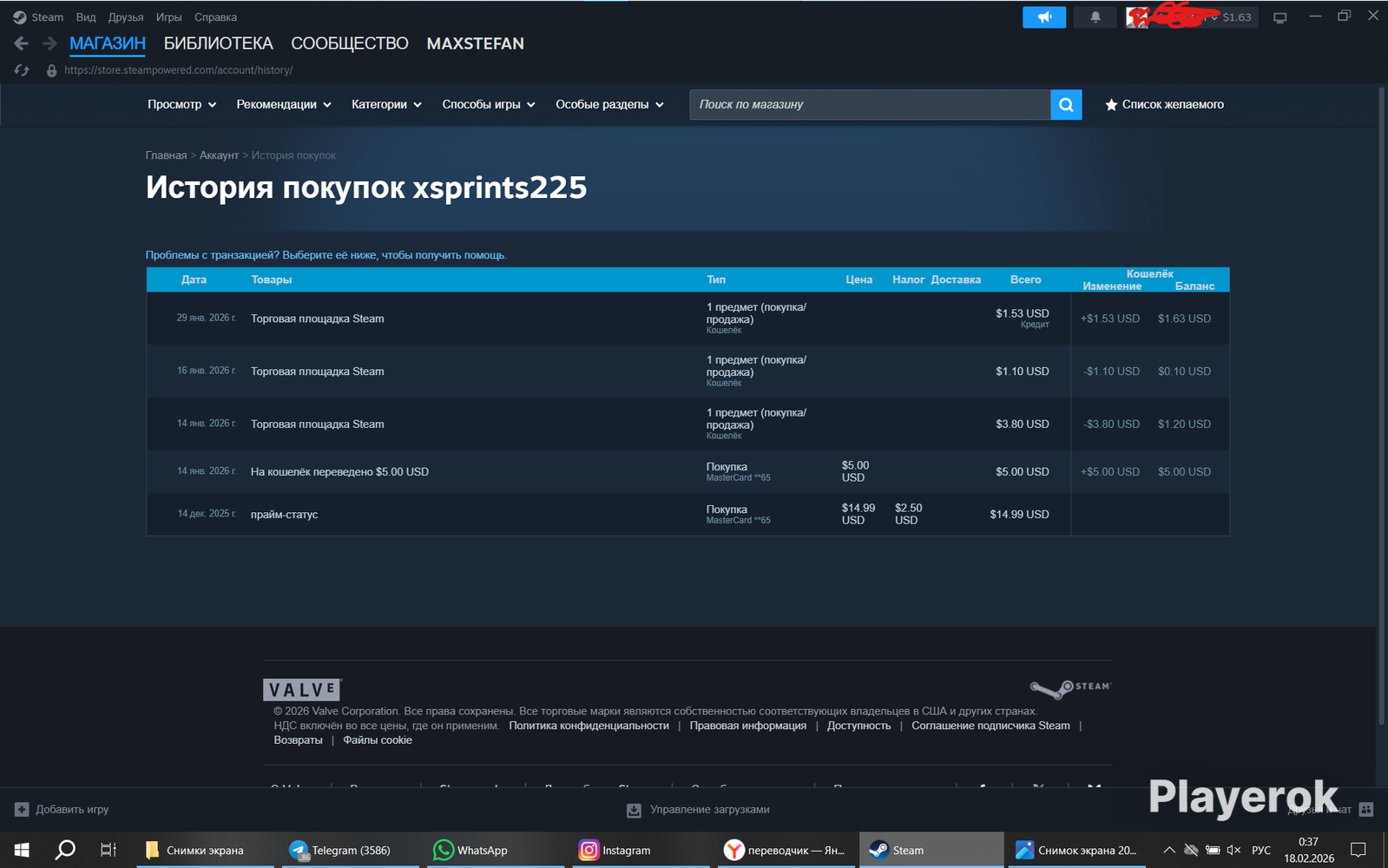1388x868 pixels.
Task: Click the battery icon in system tray
Action: tap(1213, 850)
